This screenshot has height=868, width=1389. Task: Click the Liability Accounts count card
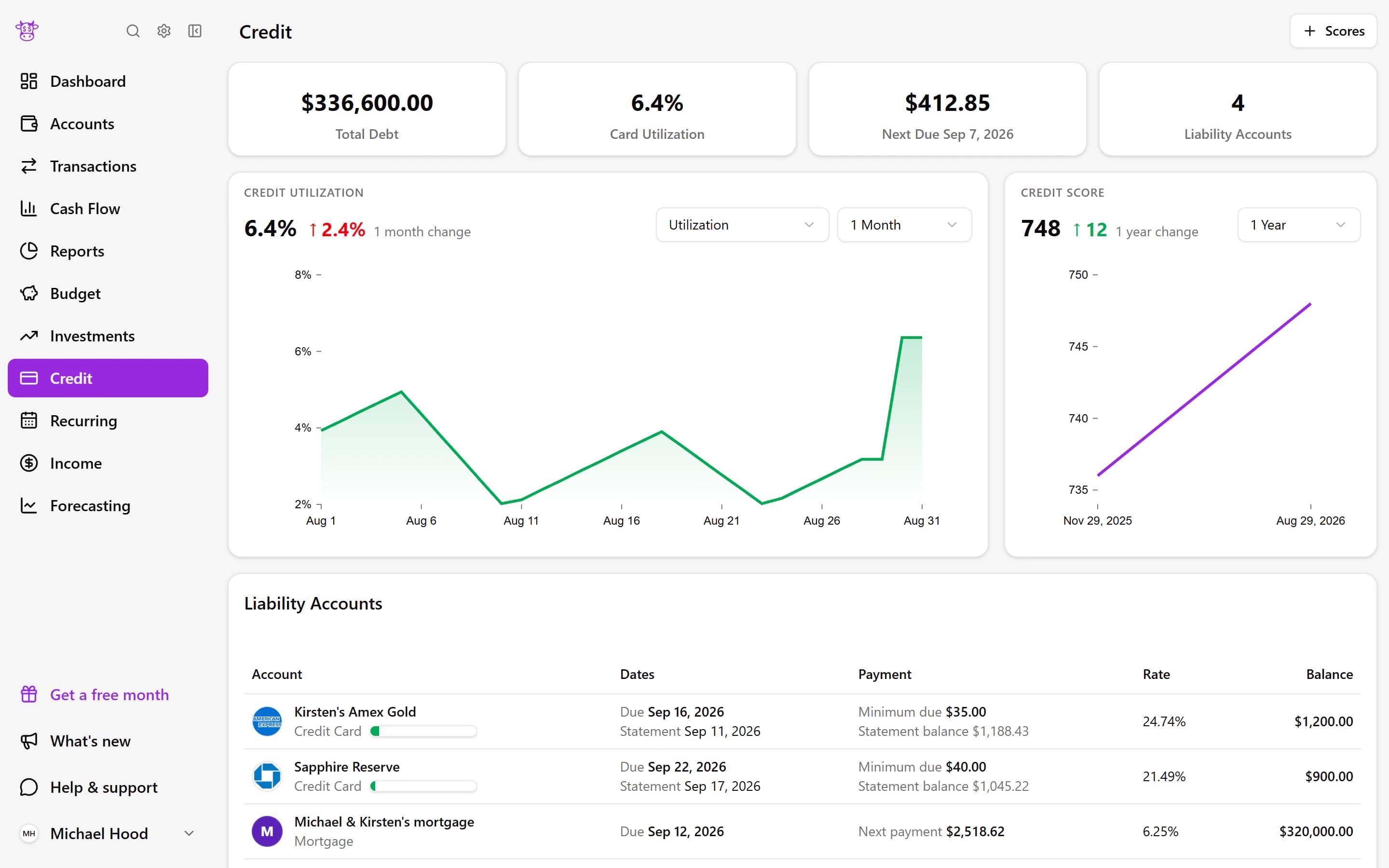pos(1238,109)
